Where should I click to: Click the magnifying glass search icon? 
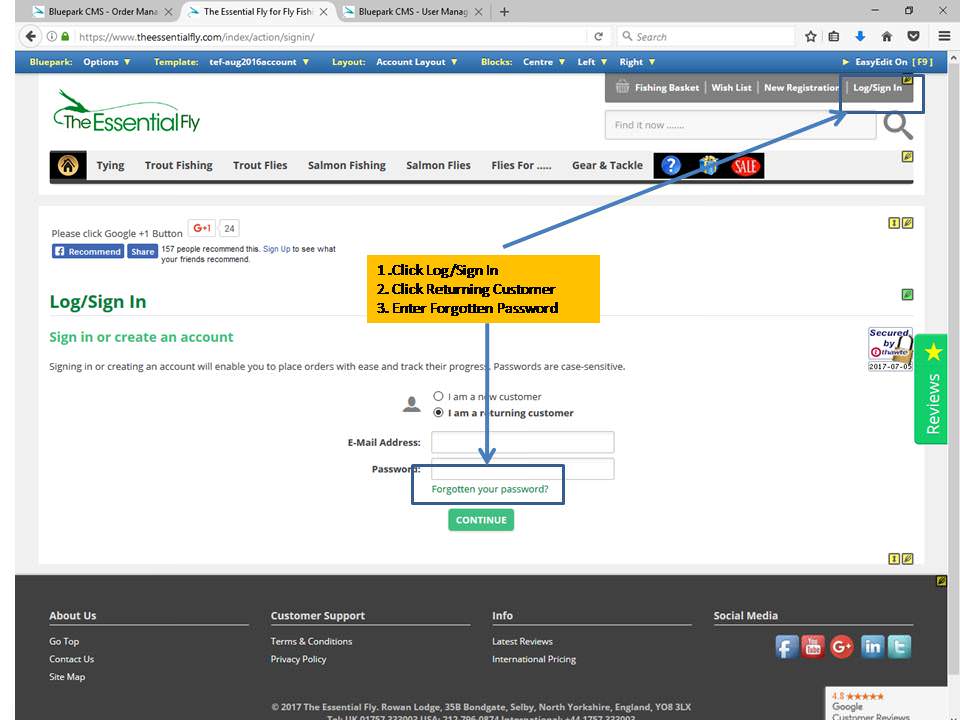(898, 126)
